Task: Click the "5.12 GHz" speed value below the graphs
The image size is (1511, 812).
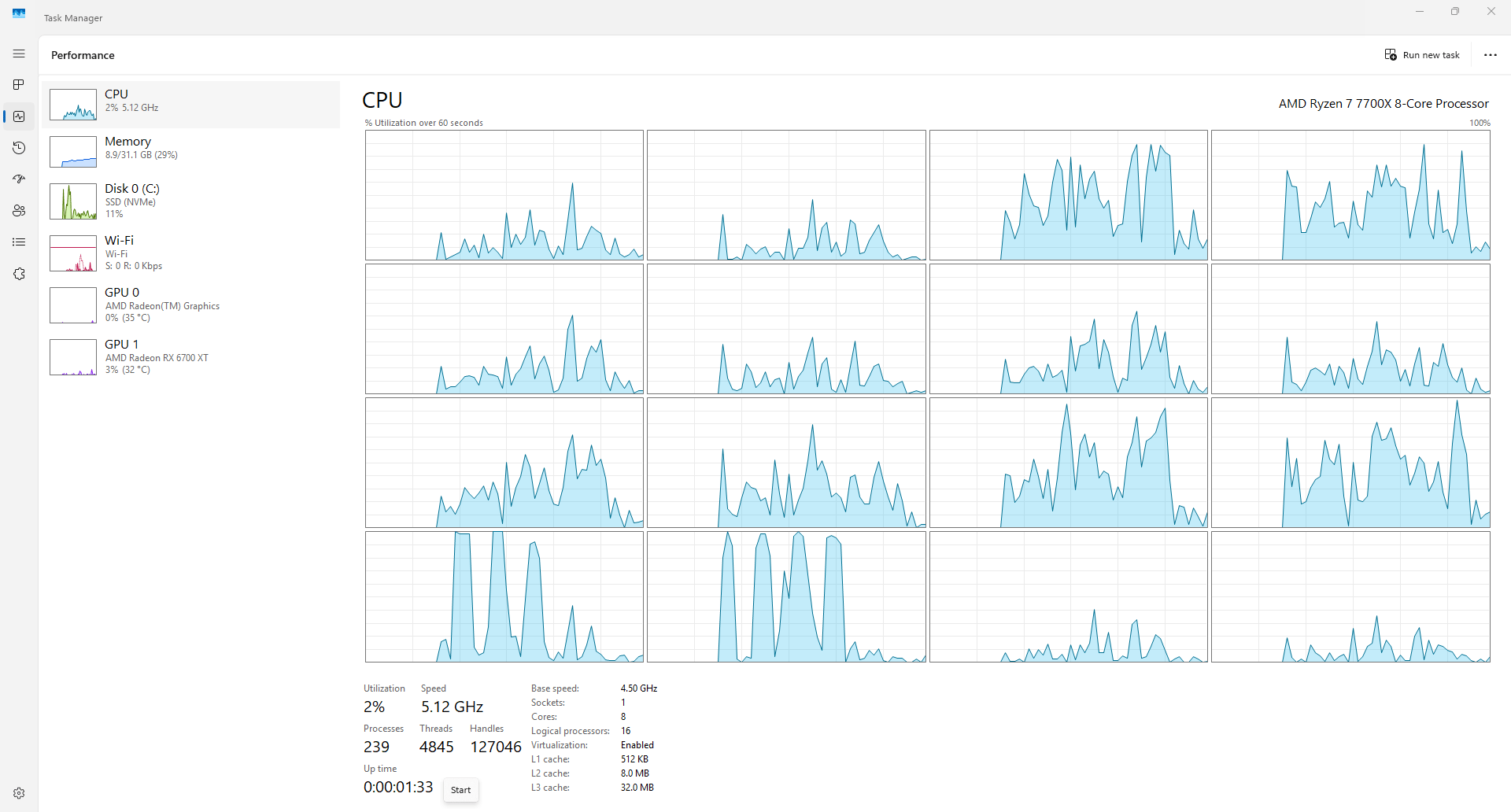Action: (452, 707)
